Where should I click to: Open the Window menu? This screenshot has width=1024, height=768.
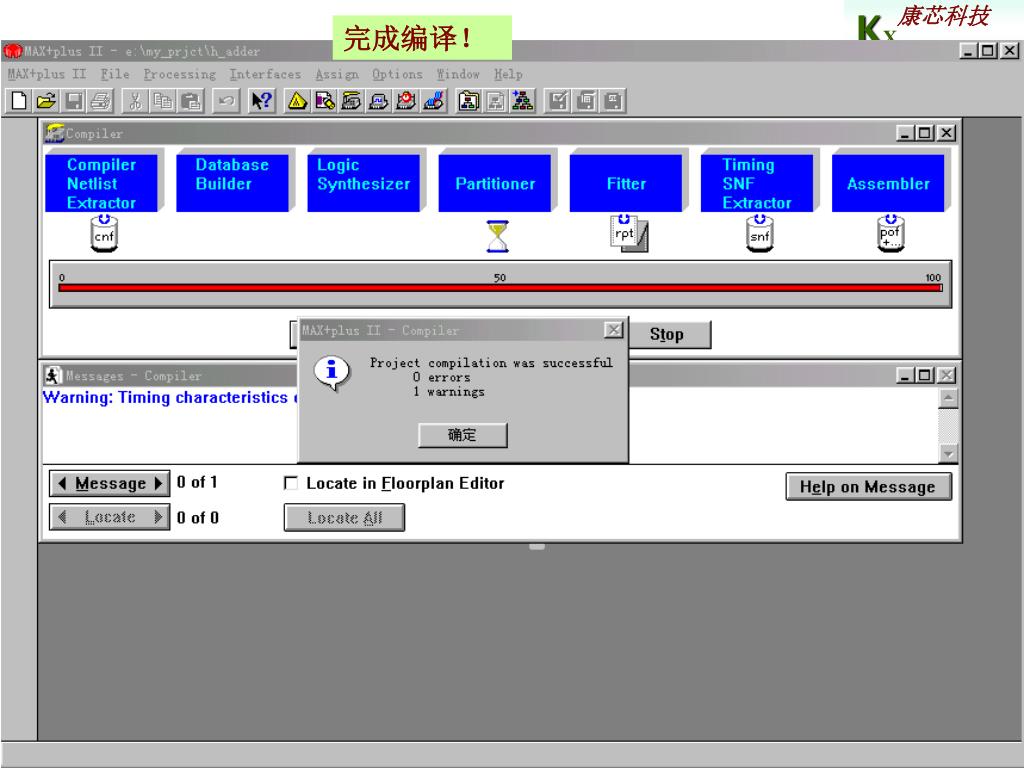pos(458,74)
